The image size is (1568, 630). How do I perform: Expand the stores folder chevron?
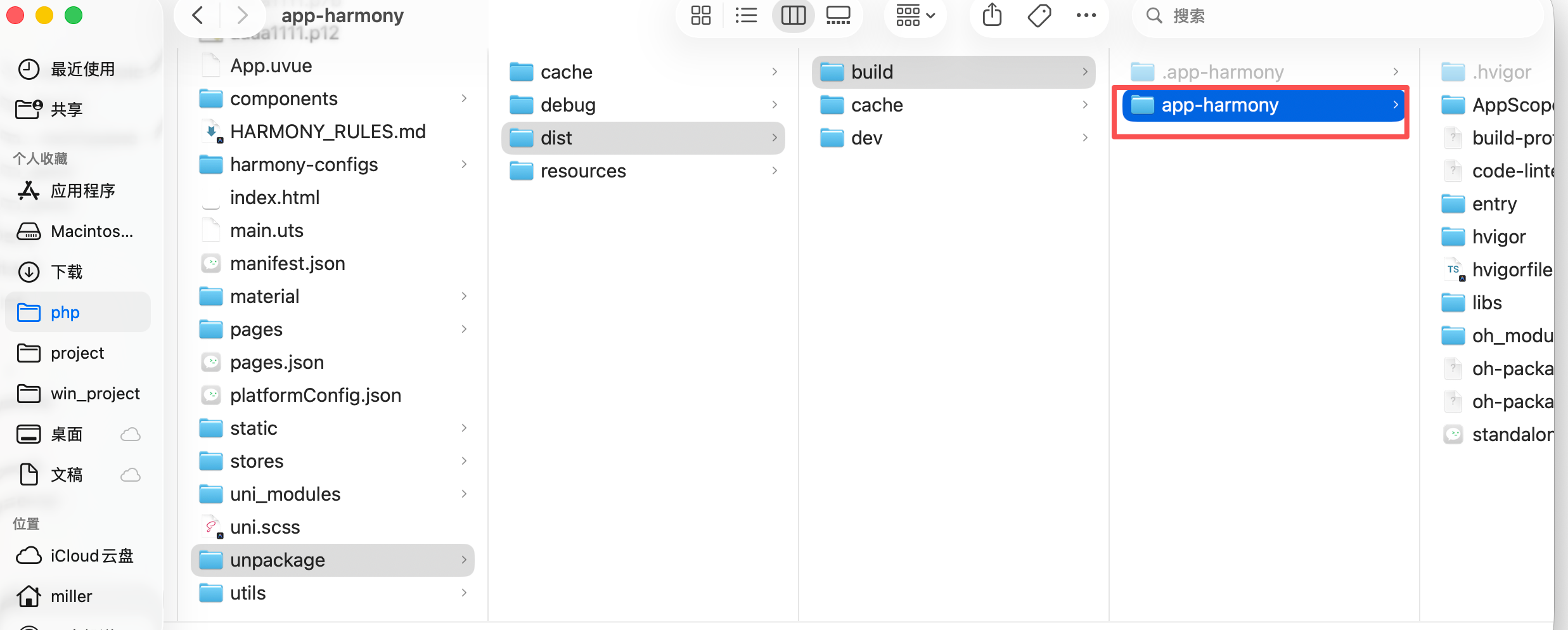(464, 461)
